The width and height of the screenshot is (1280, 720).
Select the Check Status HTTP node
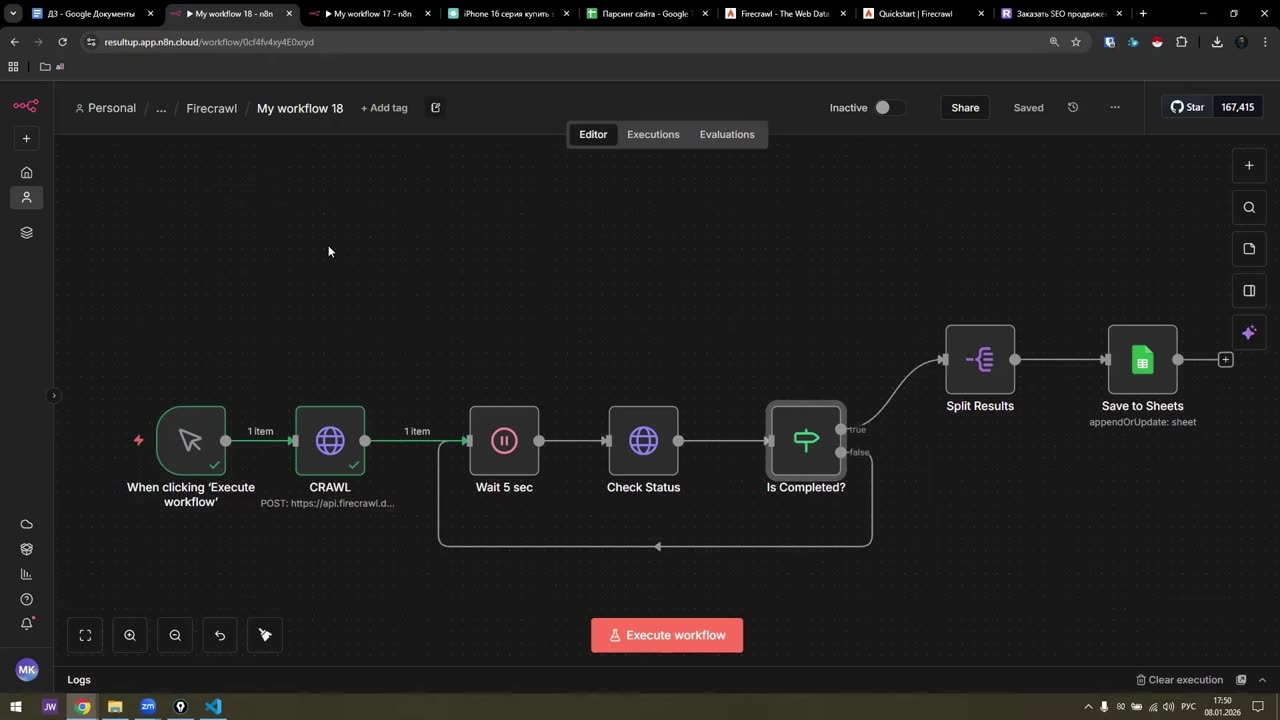(x=643, y=440)
